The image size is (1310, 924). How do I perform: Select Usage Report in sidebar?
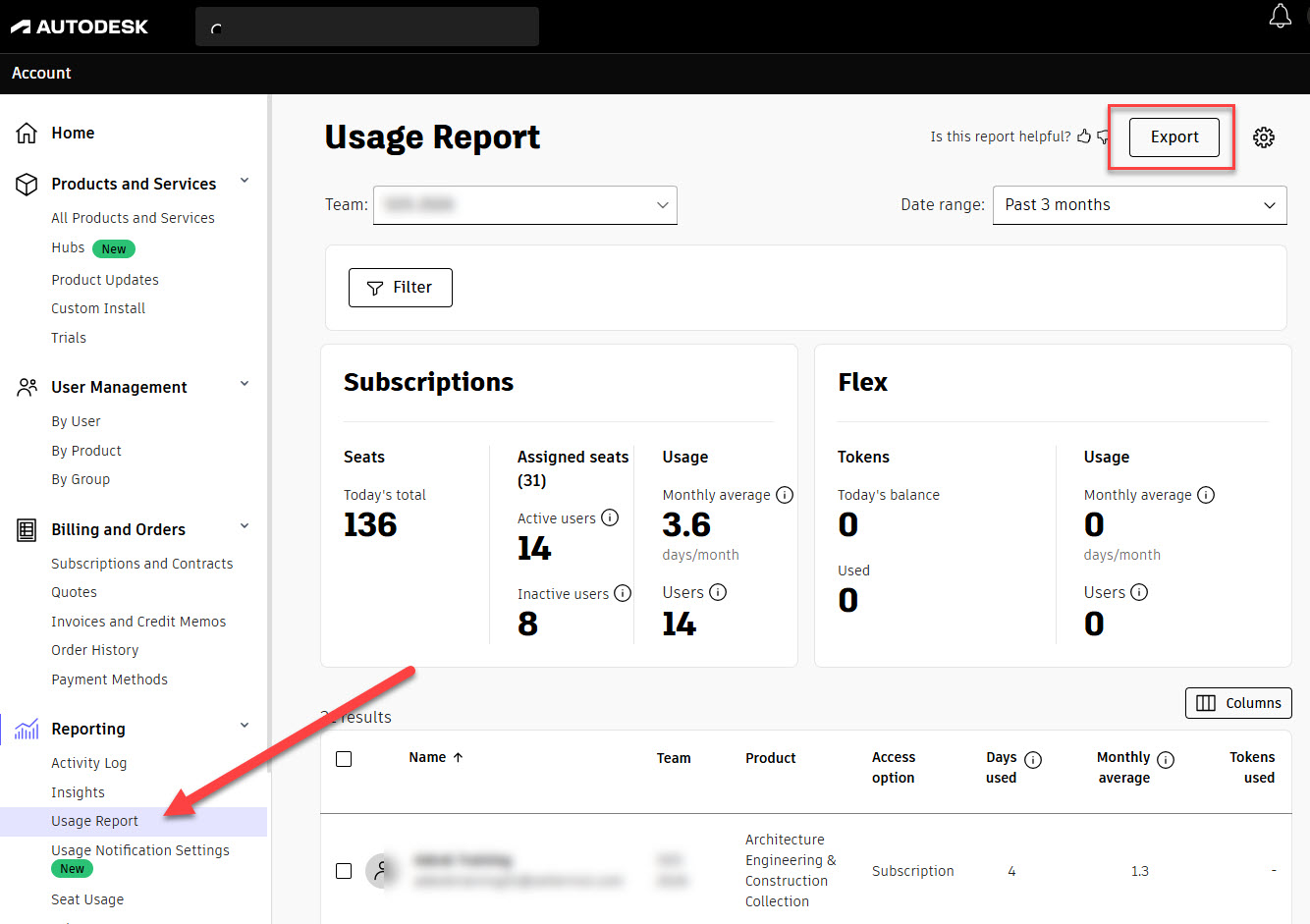tap(134, 821)
